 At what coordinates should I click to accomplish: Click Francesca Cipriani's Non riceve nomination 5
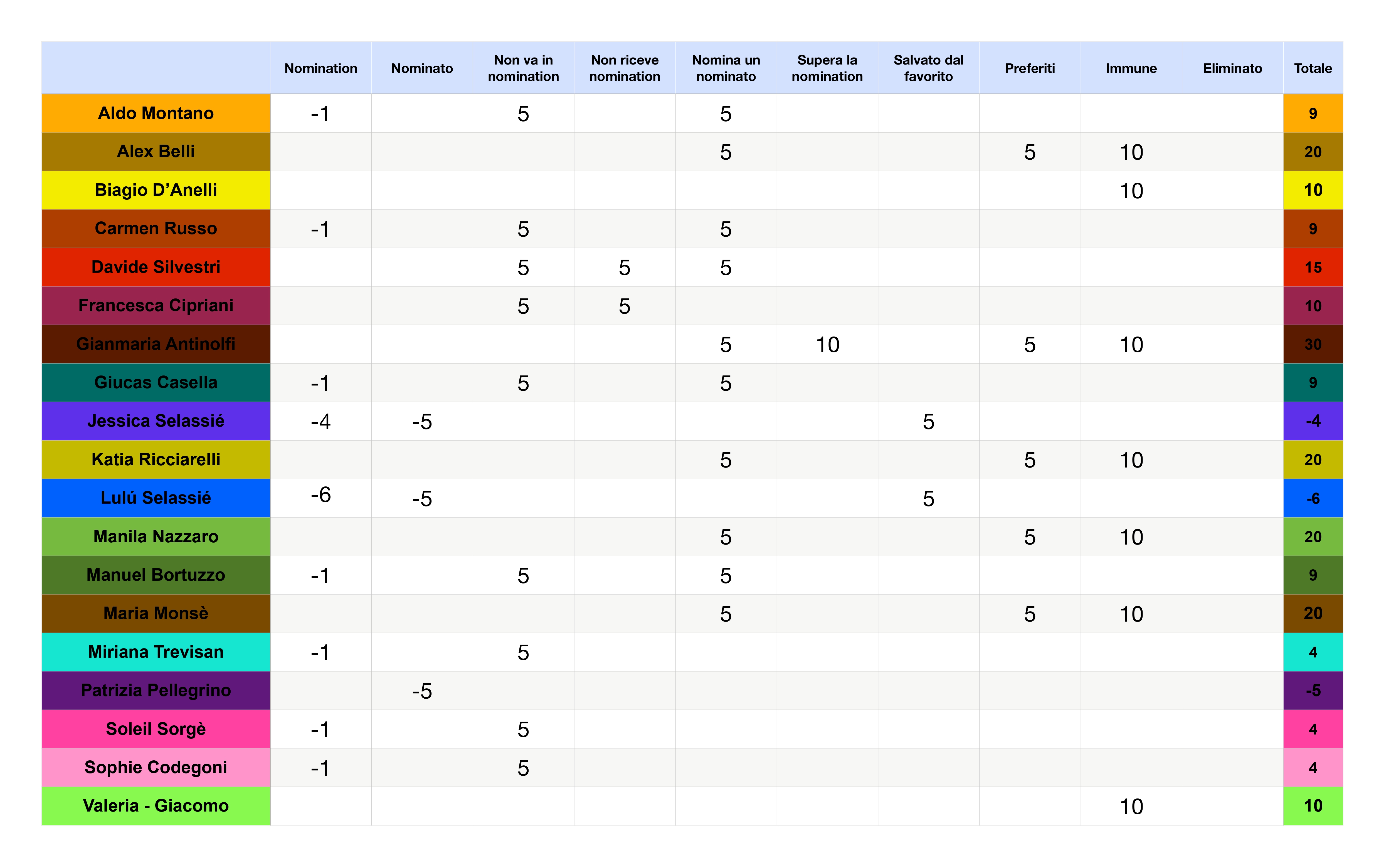(x=624, y=306)
